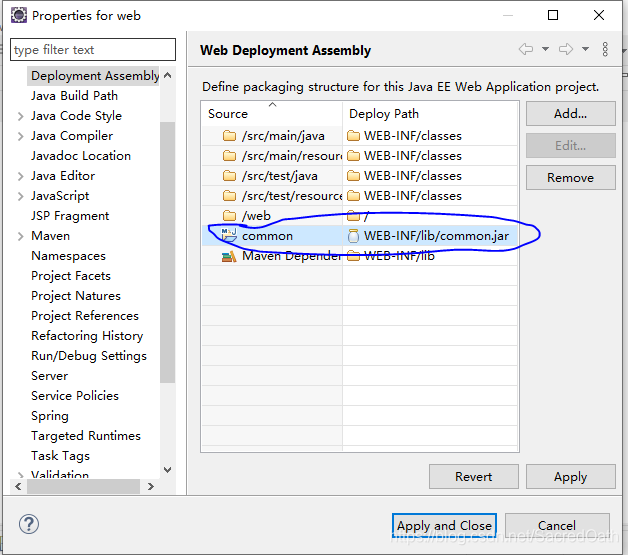Open the Spring page

(x=50, y=416)
